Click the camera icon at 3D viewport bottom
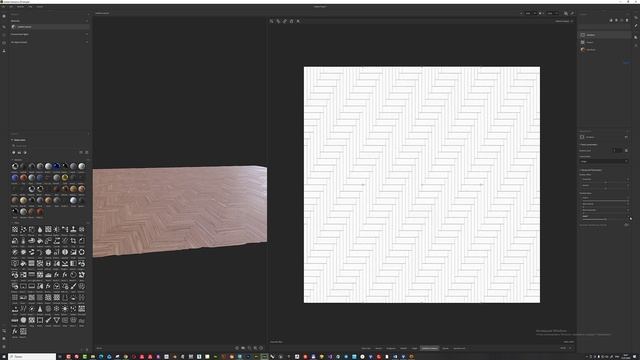This screenshot has width=640, height=360. coord(243,348)
